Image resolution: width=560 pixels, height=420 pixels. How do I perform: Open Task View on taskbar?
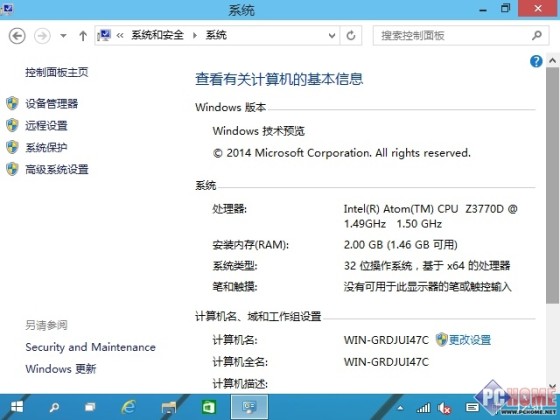[x=90, y=407]
